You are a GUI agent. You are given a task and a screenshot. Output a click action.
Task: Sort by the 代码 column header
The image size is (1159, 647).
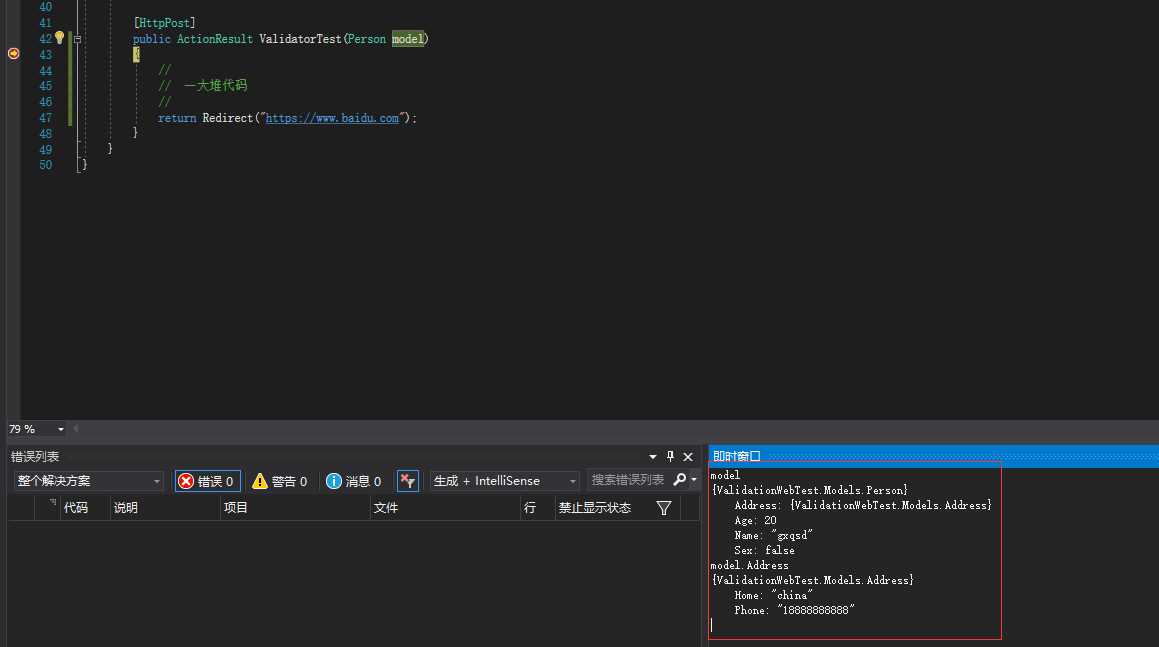tap(75, 508)
